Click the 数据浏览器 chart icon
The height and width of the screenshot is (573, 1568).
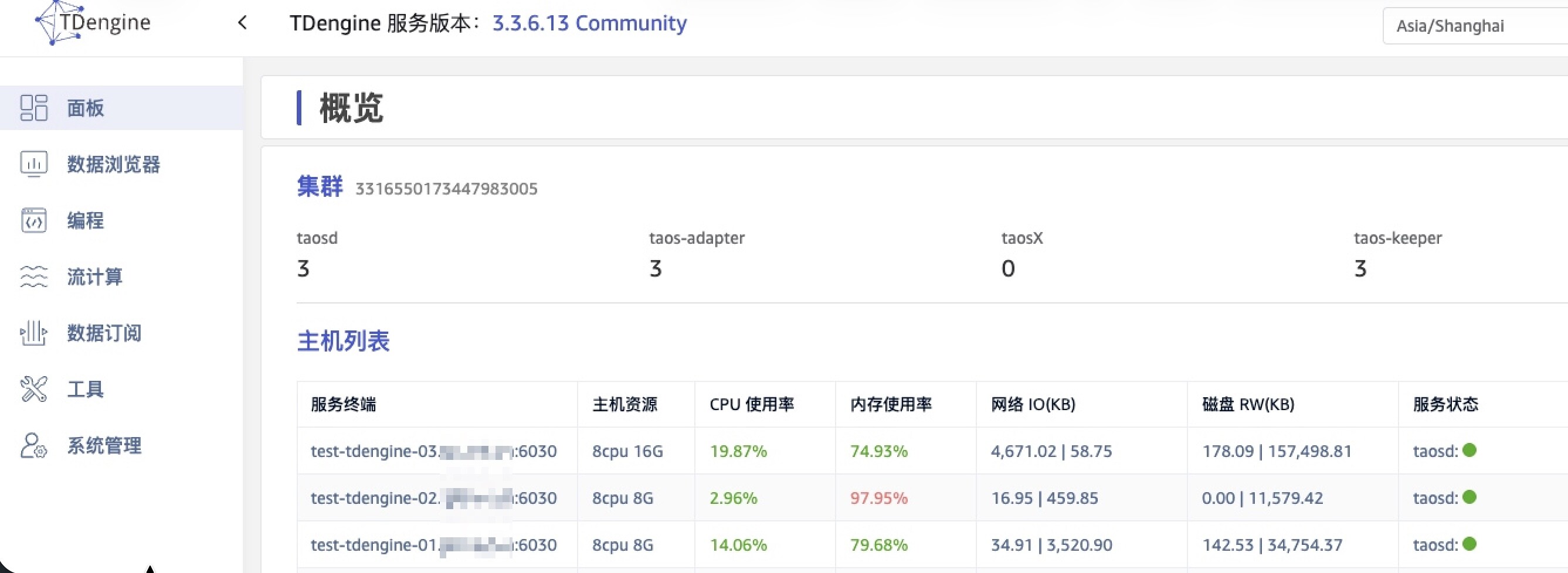click(x=33, y=163)
